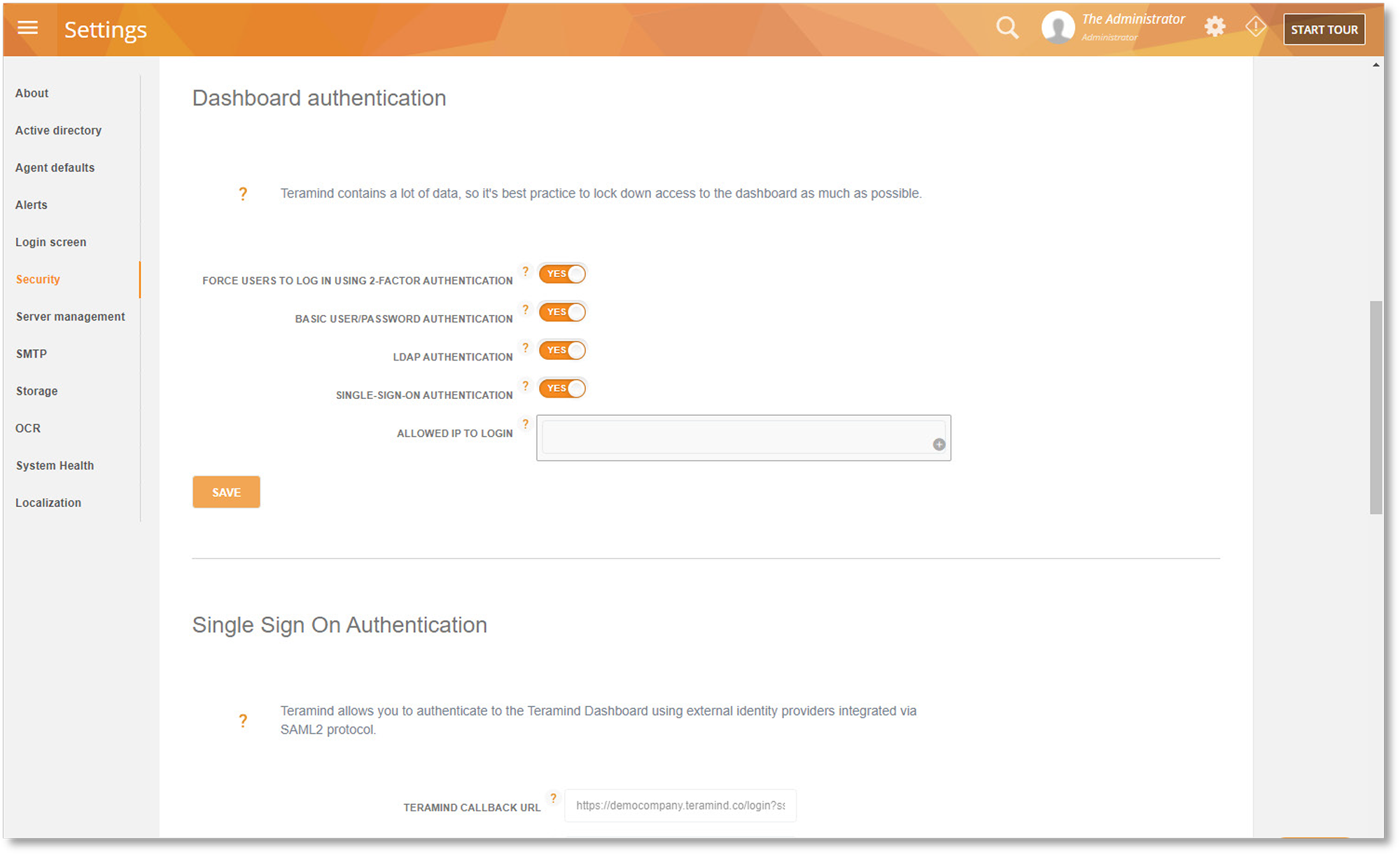Click the plus icon in allowed IP field
1400x854 pixels.
[939, 444]
